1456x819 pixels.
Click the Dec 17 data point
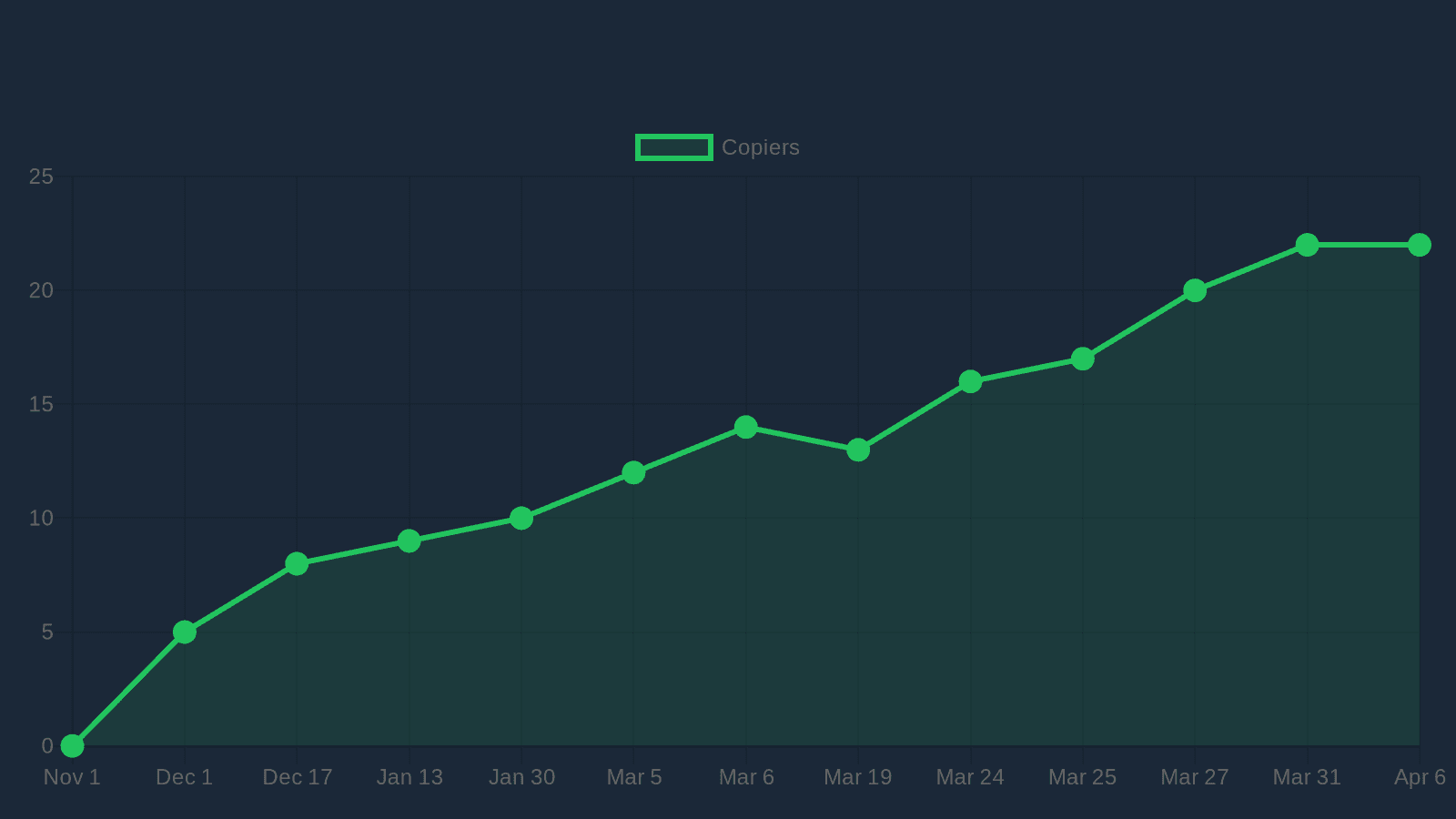[x=298, y=564]
